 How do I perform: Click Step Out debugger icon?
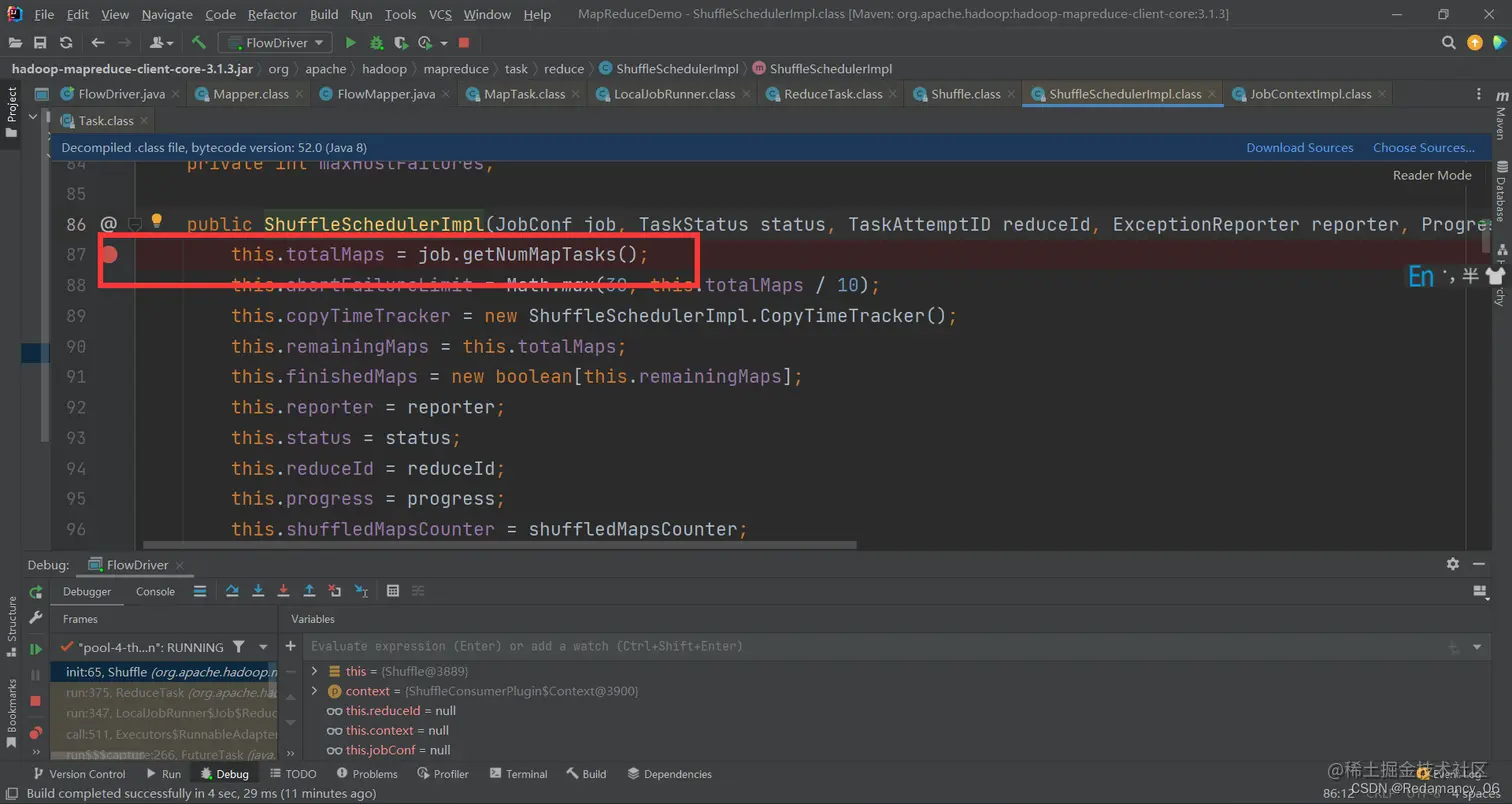tap(309, 591)
